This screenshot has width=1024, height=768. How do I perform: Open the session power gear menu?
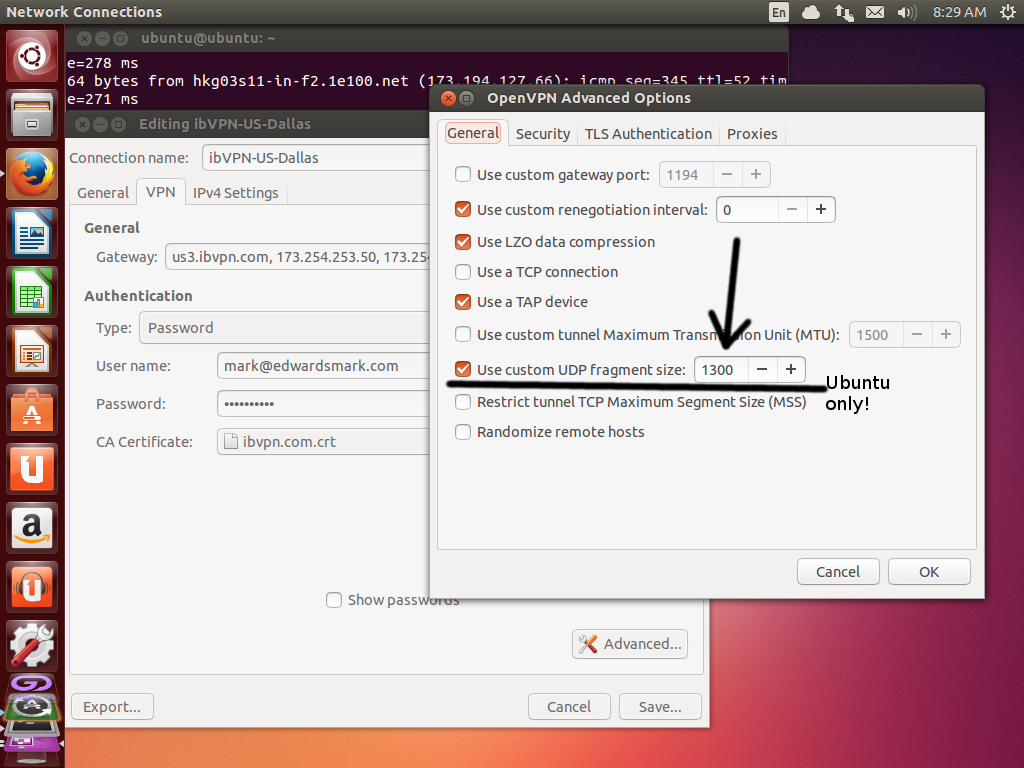tap(1008, 12)
